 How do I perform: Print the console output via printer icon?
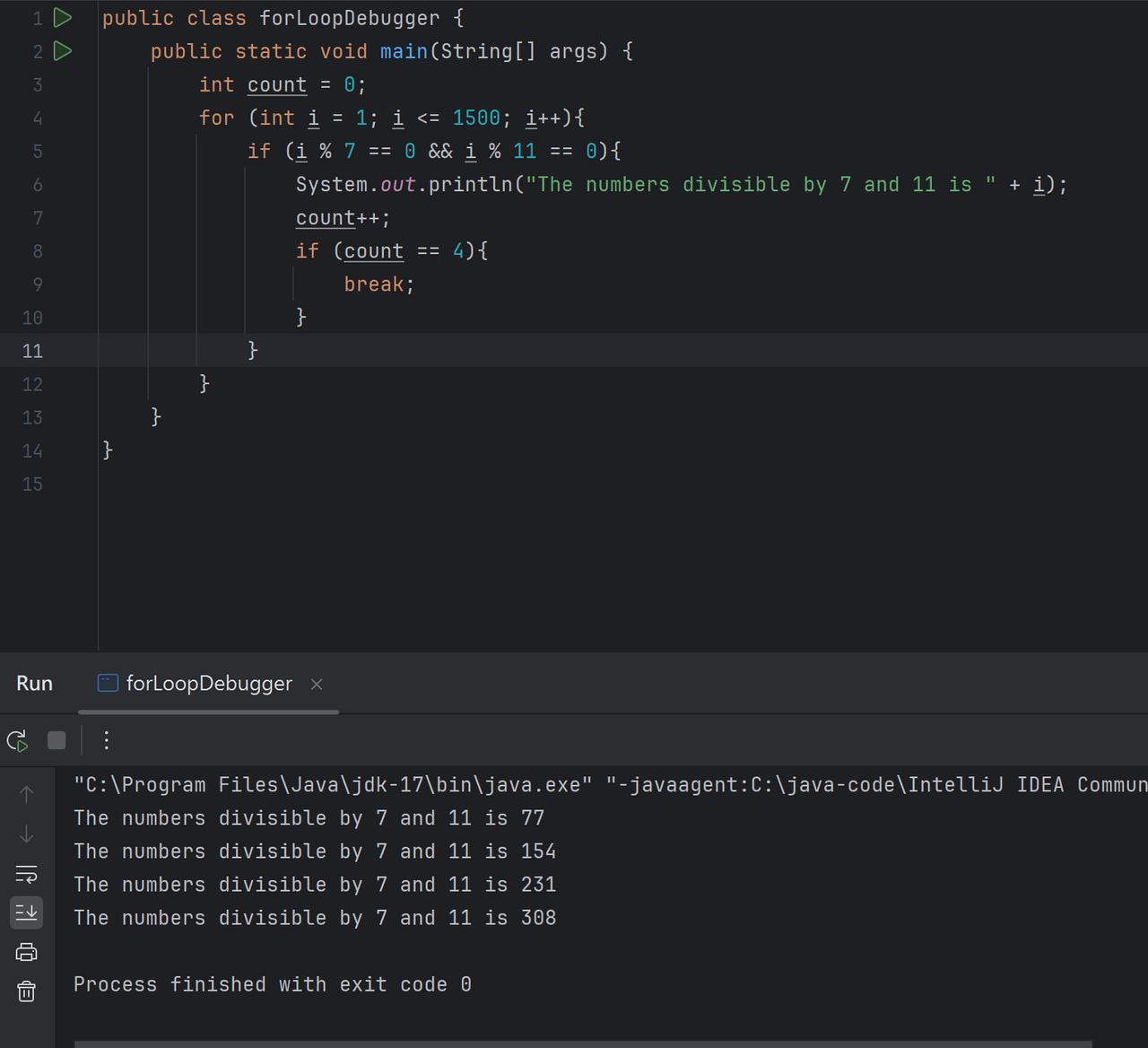click(x=27, y=952)
